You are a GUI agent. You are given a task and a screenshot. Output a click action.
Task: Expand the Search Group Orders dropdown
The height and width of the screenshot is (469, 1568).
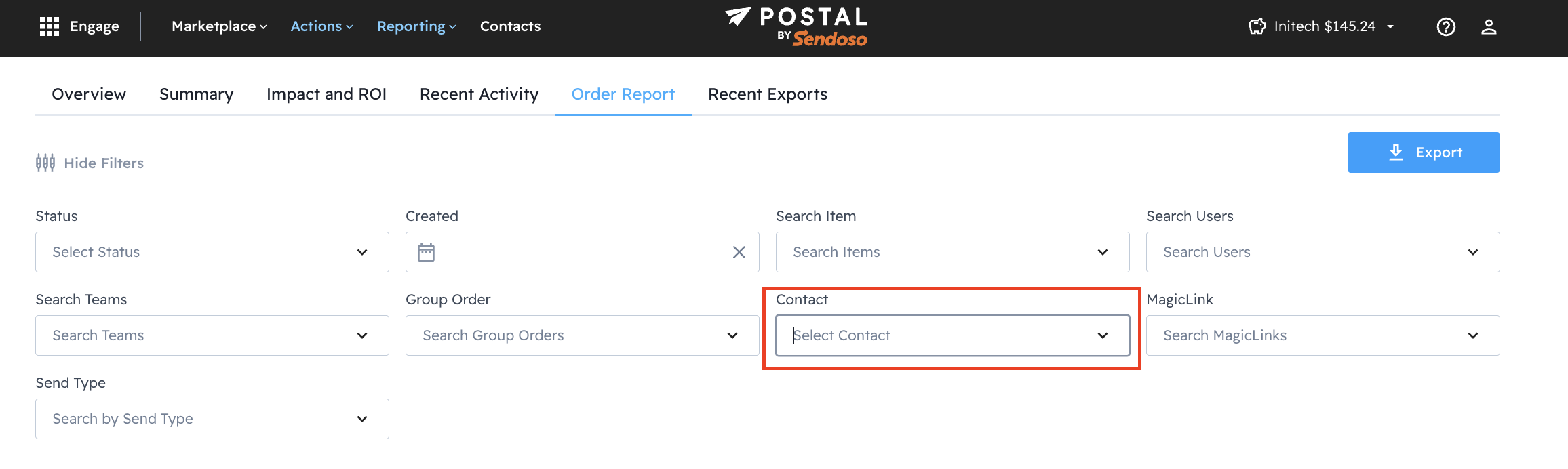point(582,335)
